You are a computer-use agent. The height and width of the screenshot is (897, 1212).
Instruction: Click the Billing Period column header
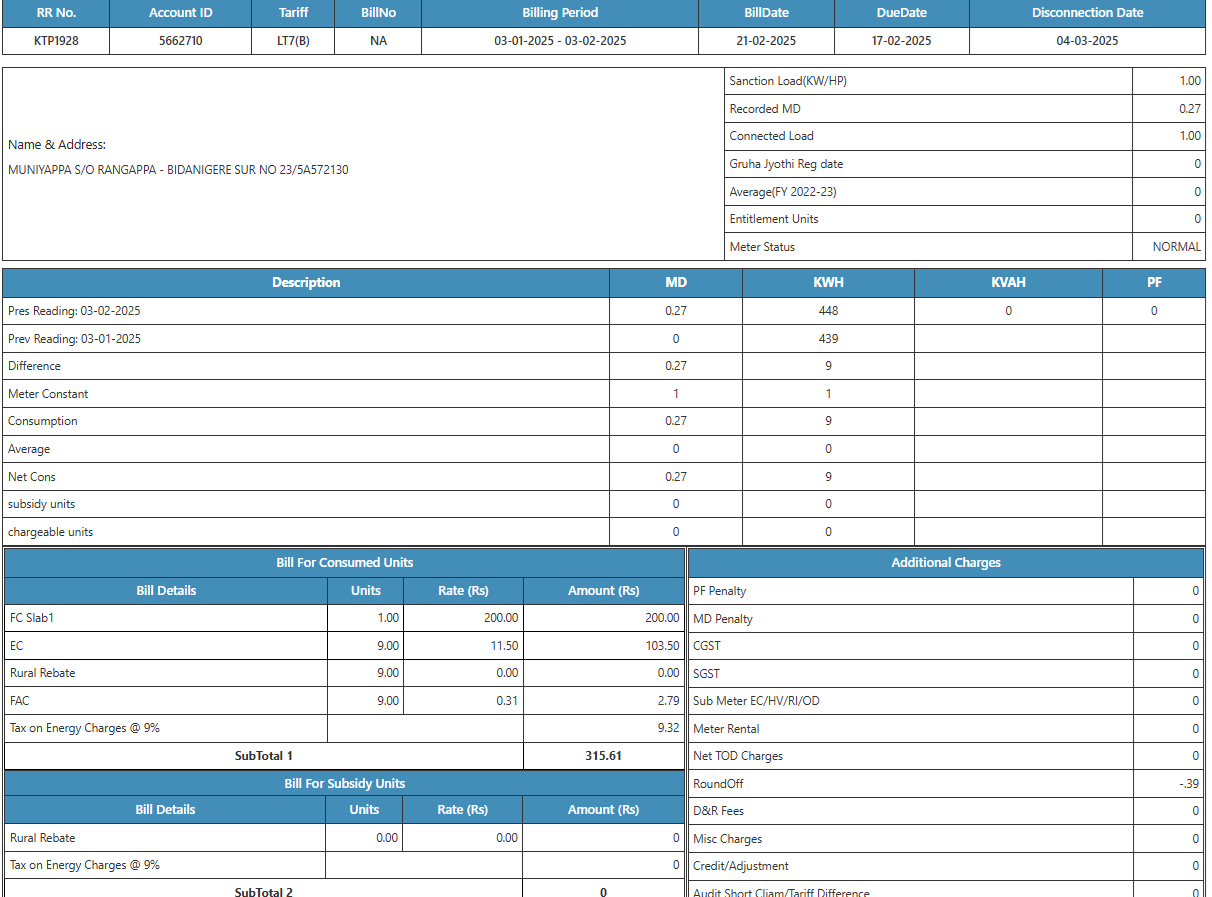click(x=560, y=13)
